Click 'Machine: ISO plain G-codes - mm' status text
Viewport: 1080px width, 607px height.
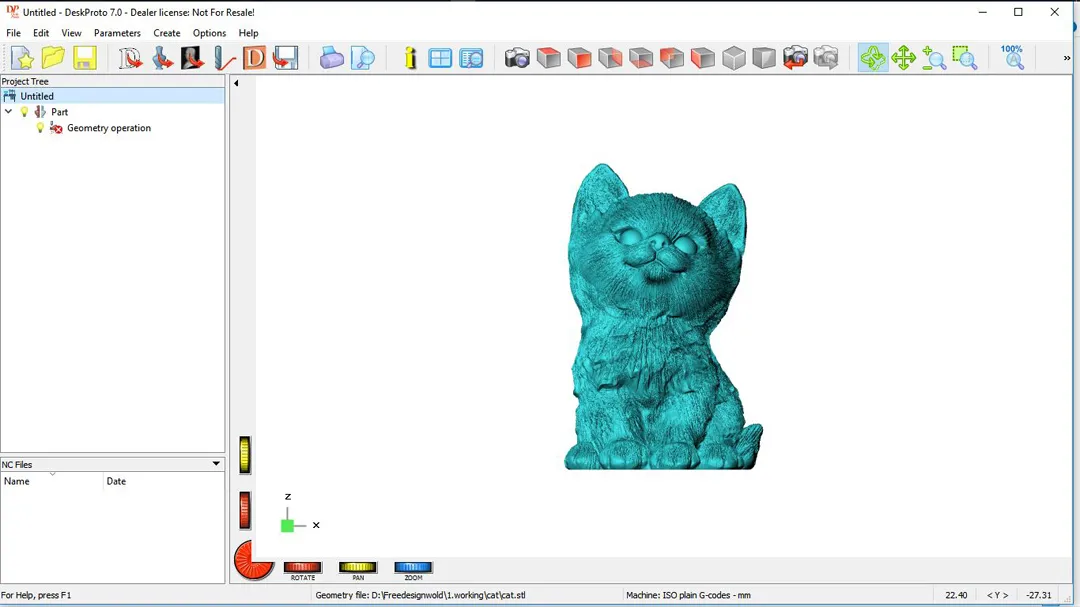[688, 595]
